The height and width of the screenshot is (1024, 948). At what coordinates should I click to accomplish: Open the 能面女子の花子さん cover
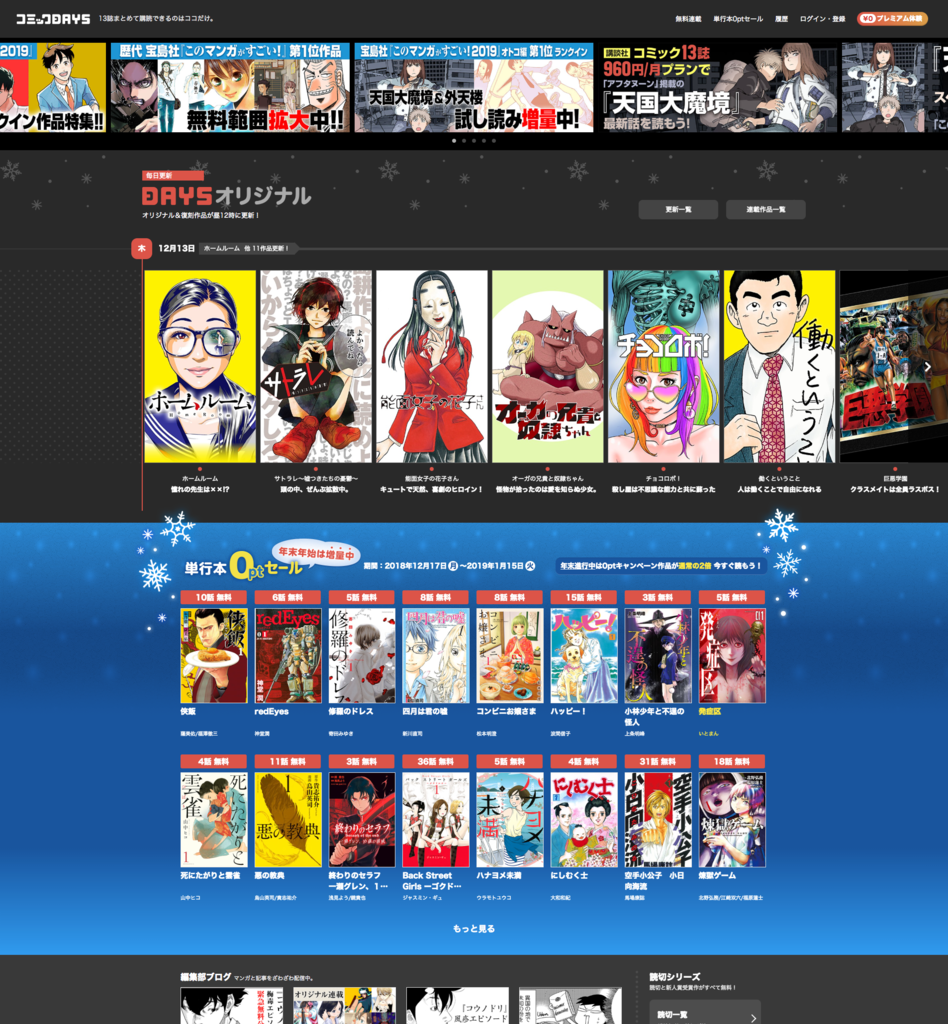point(432,366)
